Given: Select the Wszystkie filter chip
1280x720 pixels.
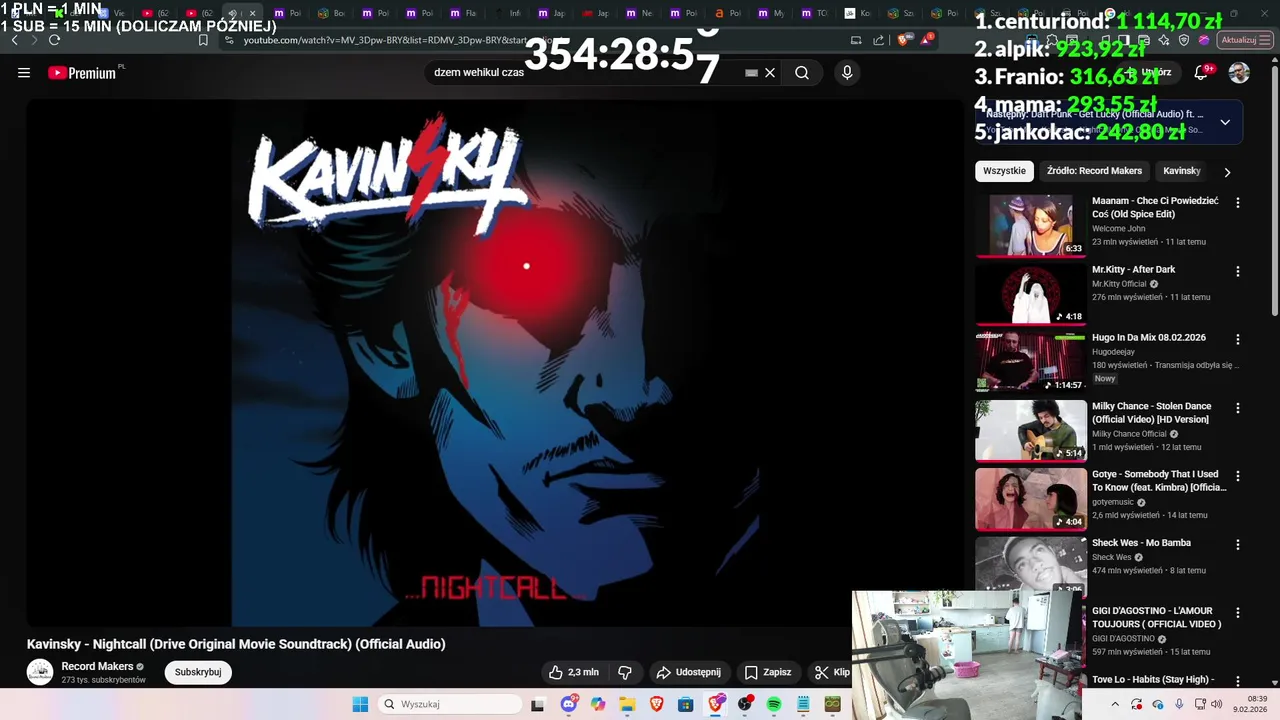Looking at the screenshot, I should (x=1004, y=171).
